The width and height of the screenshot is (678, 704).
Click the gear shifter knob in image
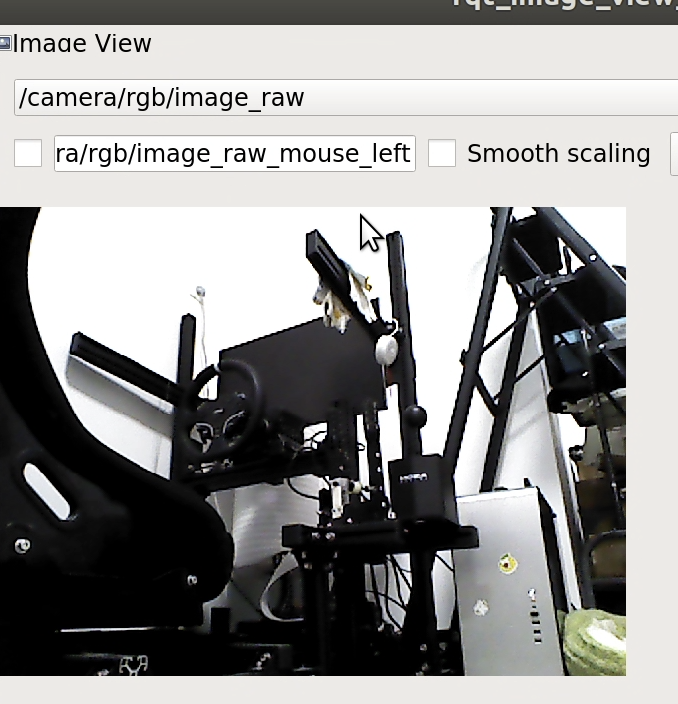point(414,417)
